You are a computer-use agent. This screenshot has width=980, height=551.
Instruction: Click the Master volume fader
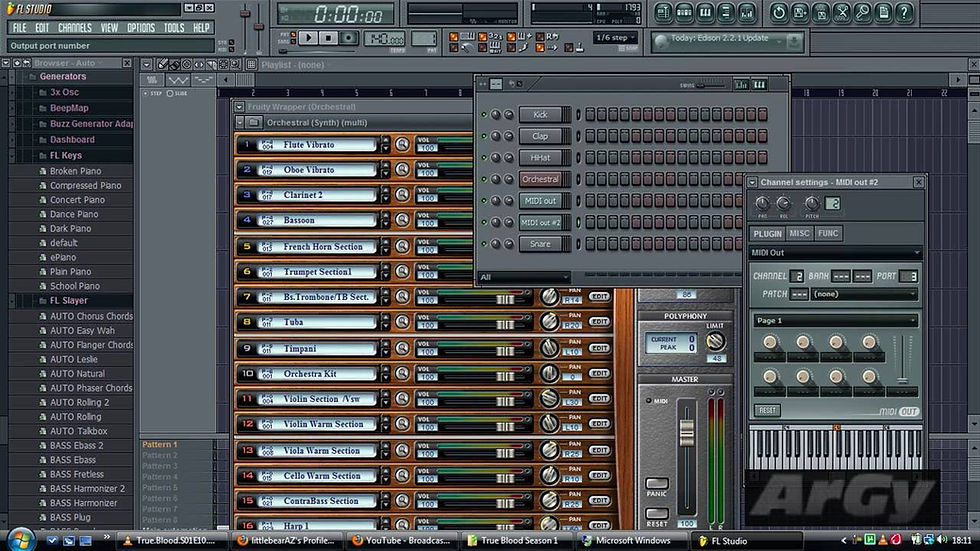(x=687, y=430)
